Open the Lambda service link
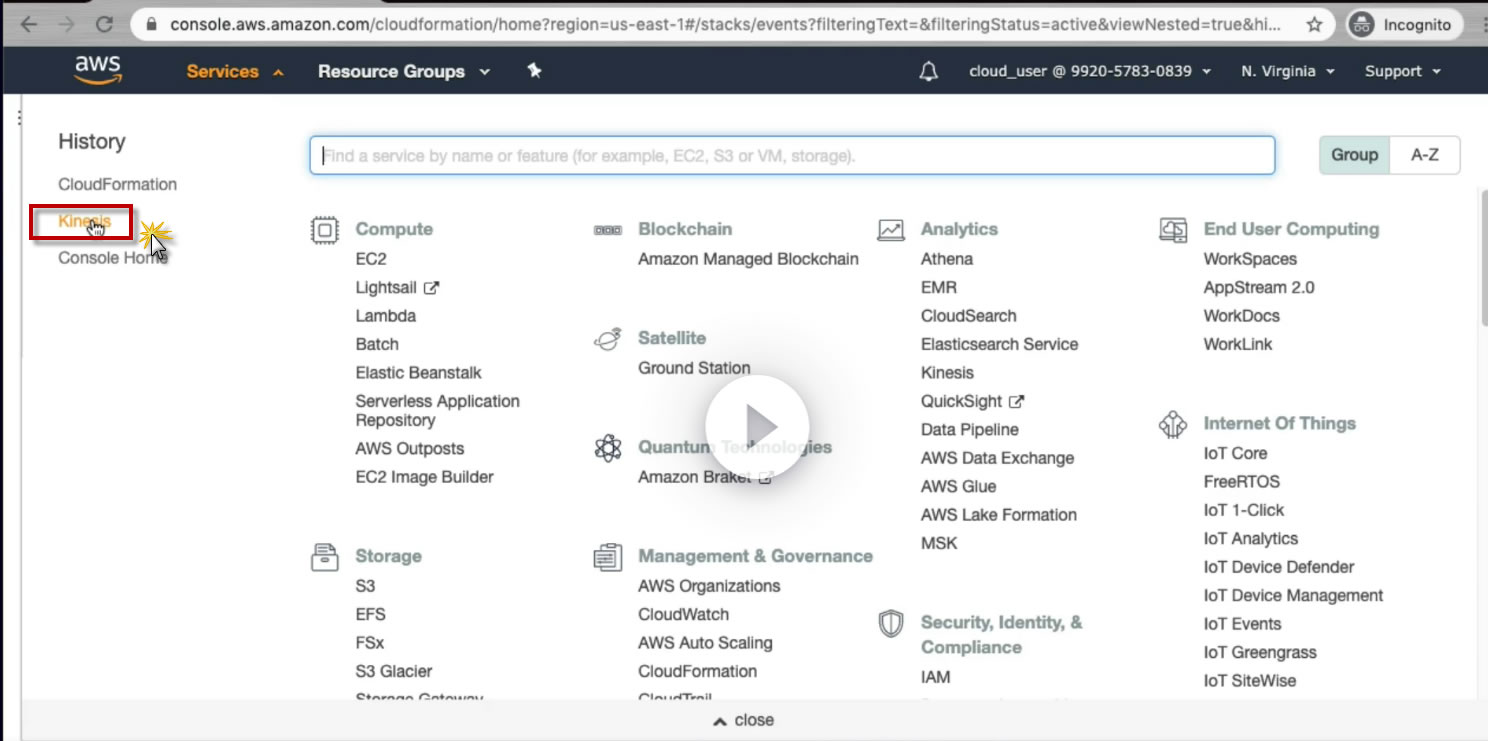The height and width of the screenshot is (741, 1488). point(385,316)
